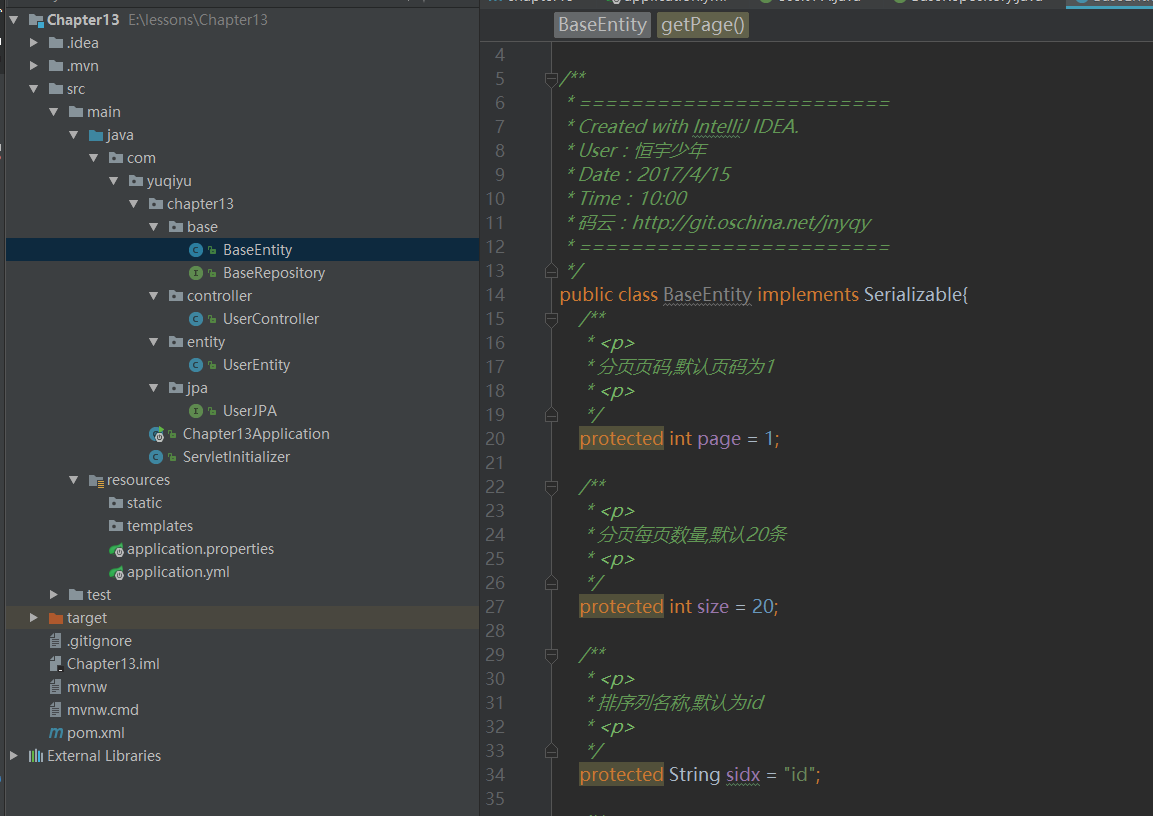Click the fold end marker at line 13
Image resolution: width=1153 pixels, height=816 pixels.
point(551,271)
